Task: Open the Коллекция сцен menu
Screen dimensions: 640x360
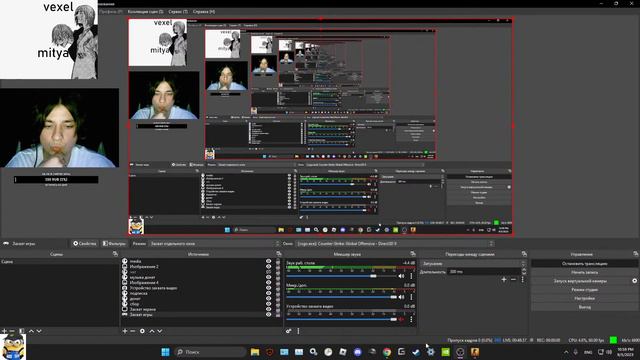Action: coord(145,11)
